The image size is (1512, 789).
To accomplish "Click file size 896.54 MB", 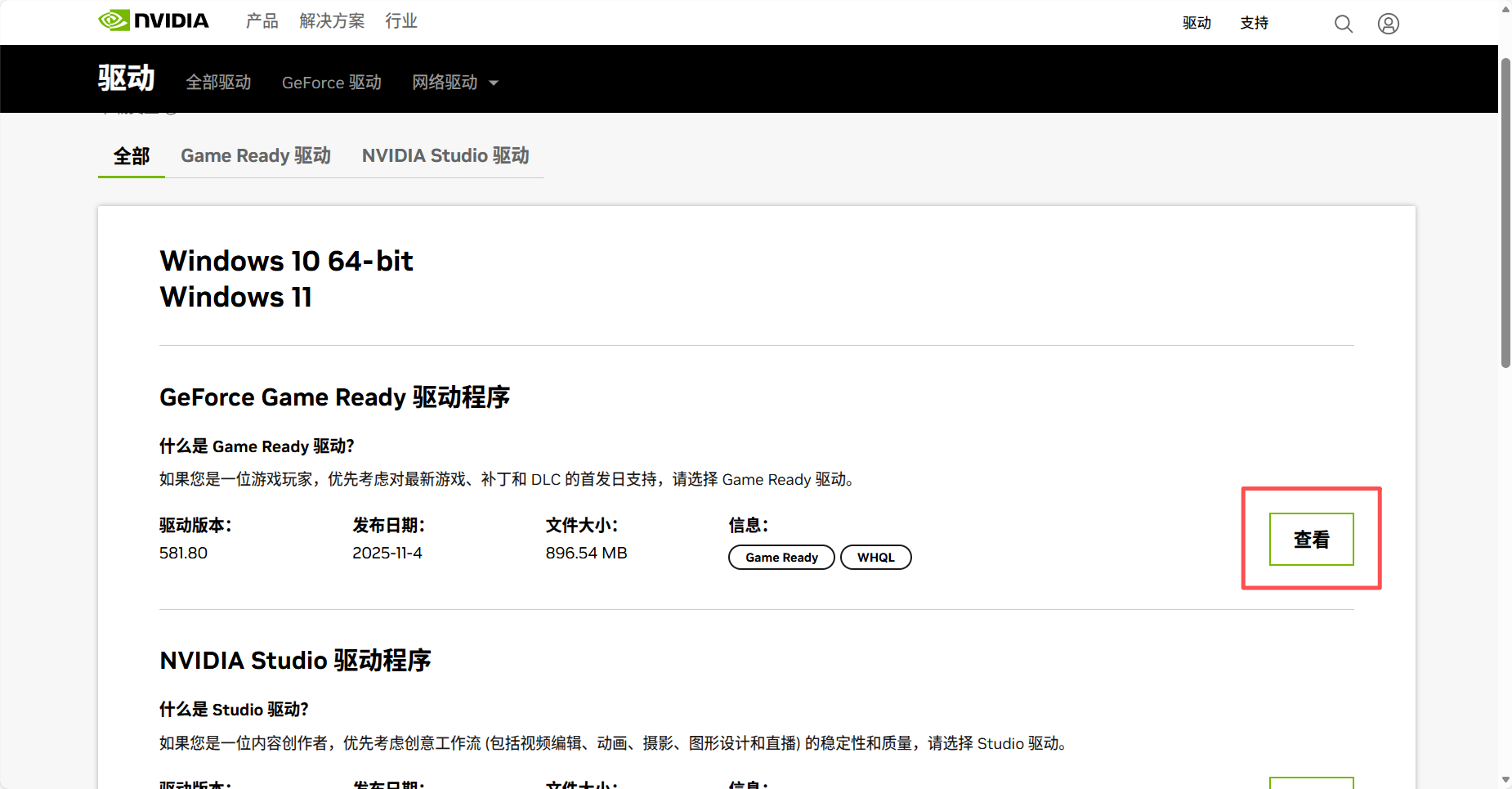I will coord(586,554).
